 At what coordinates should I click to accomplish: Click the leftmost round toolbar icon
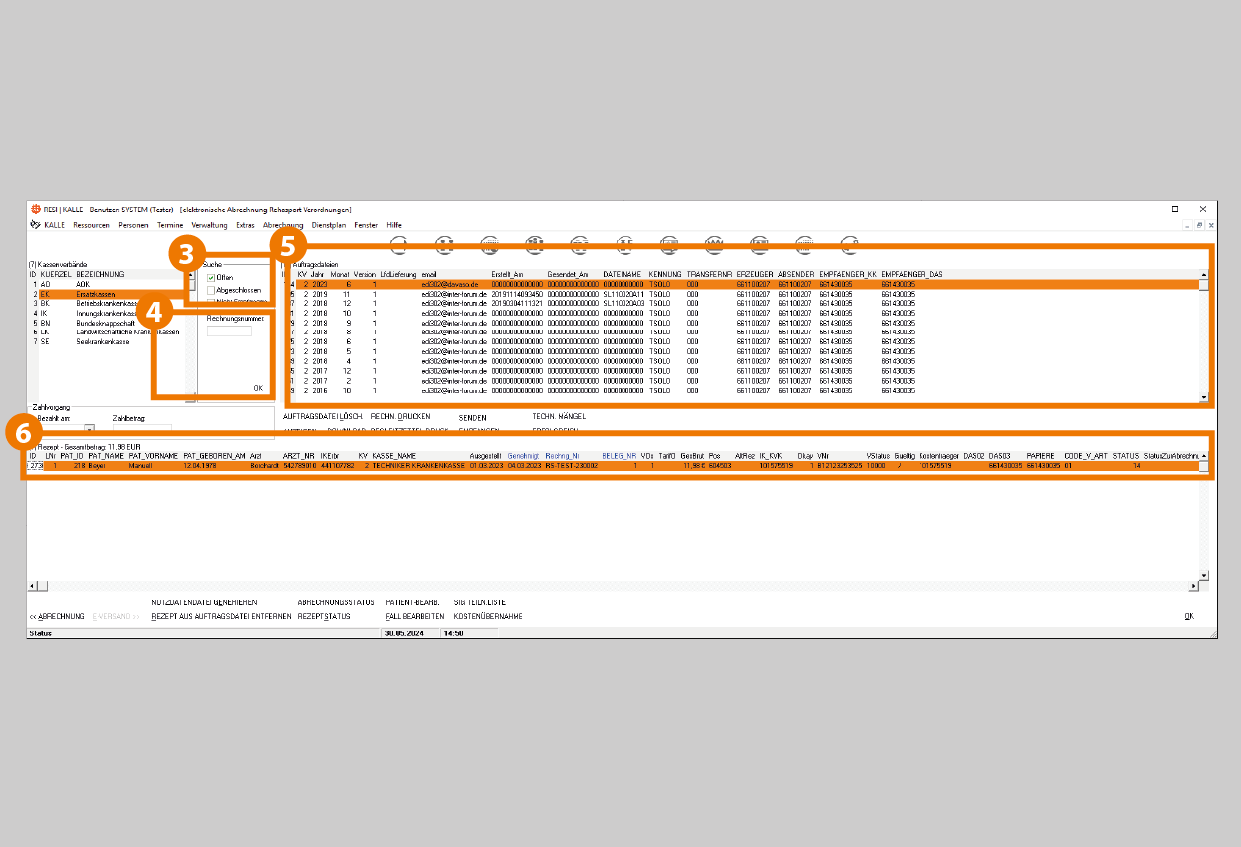(398, 242)
